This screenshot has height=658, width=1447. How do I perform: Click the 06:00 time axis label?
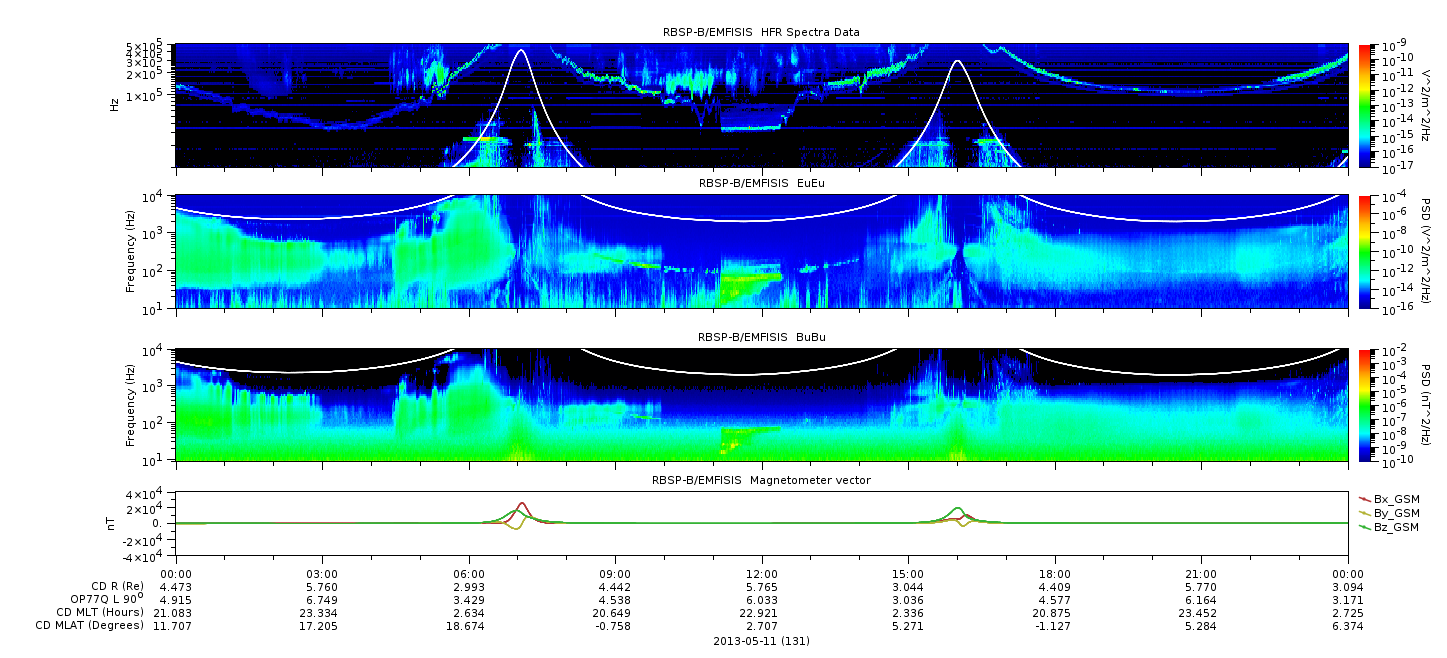pos(469,574)
